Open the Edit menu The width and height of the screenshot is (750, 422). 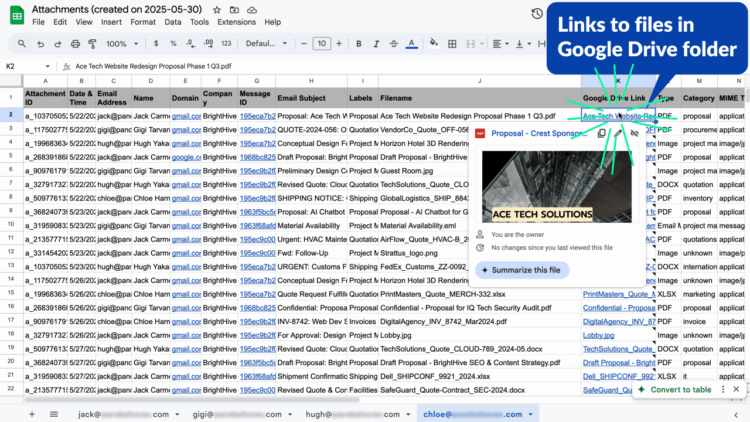(60, 22)
